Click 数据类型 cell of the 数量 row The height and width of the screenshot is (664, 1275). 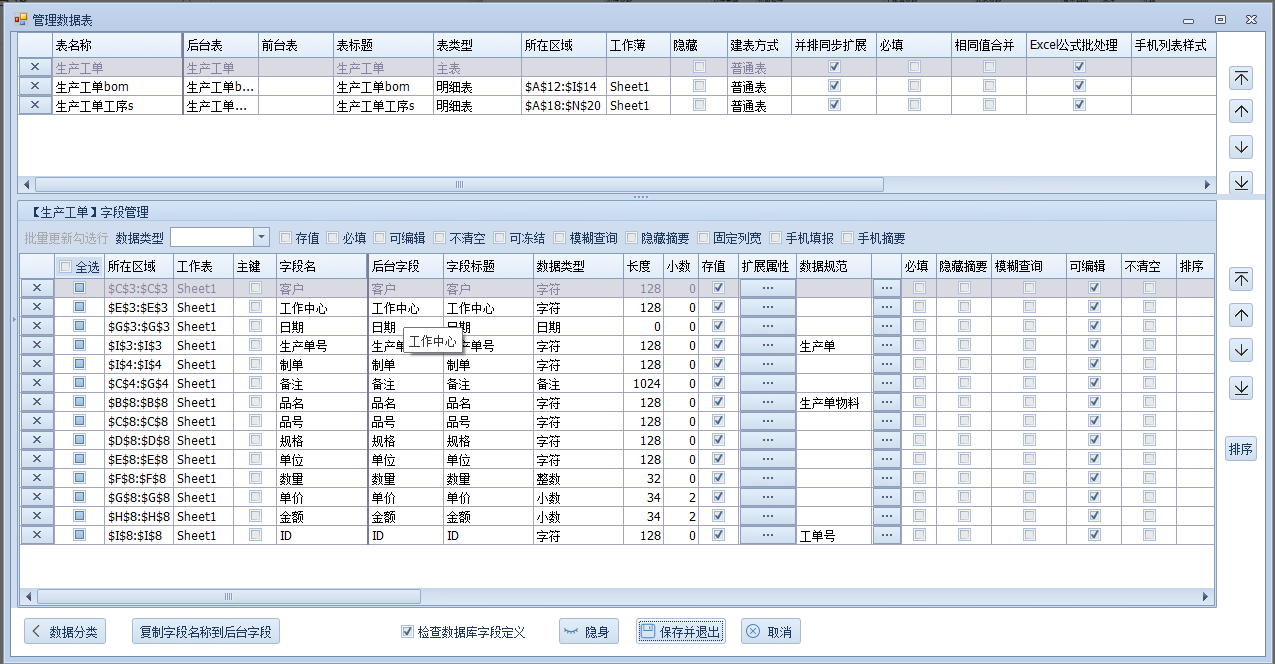click(x=577, y=479)
